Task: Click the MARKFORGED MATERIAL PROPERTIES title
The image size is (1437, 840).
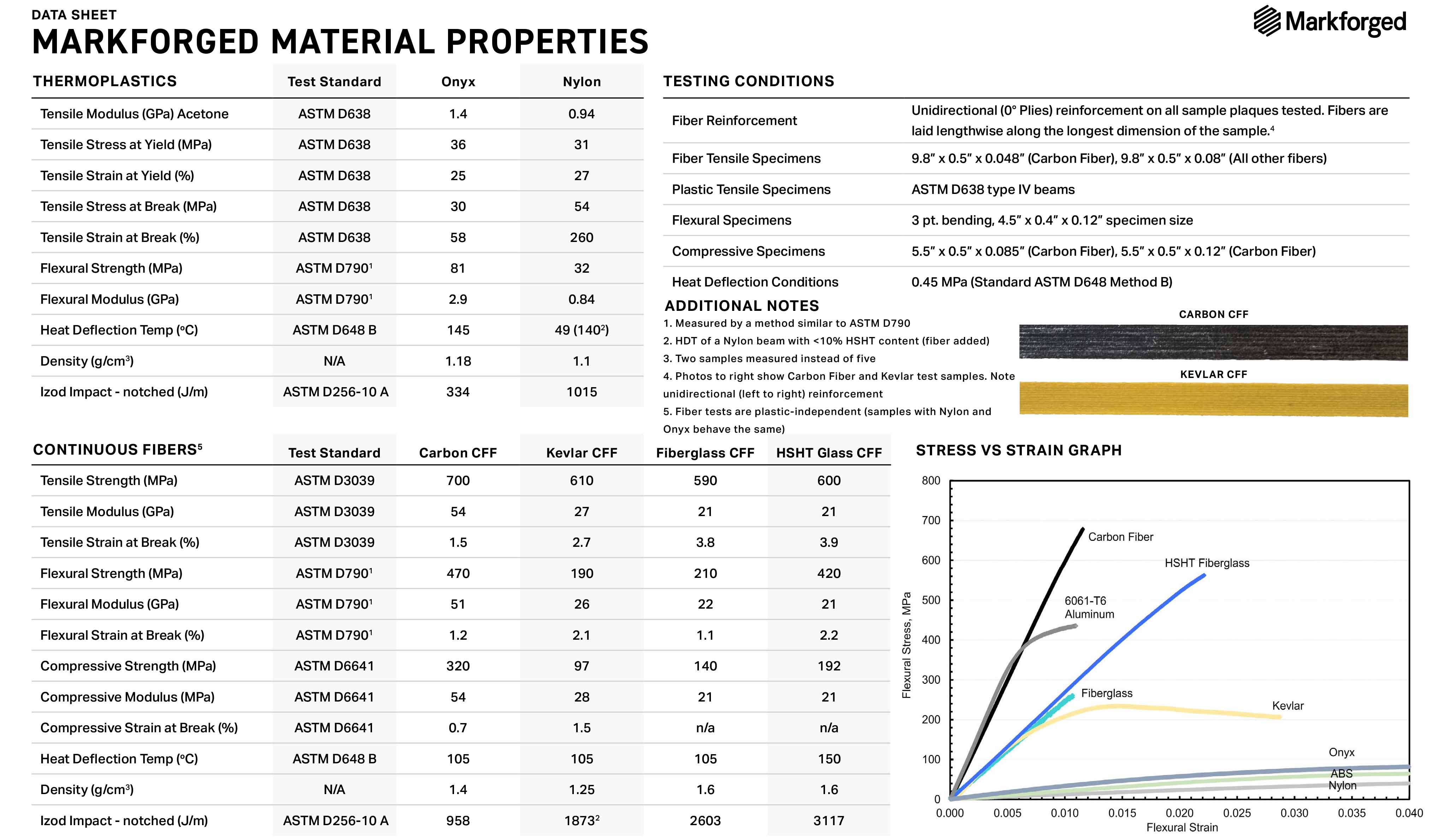Action: [x=340, y=42]
